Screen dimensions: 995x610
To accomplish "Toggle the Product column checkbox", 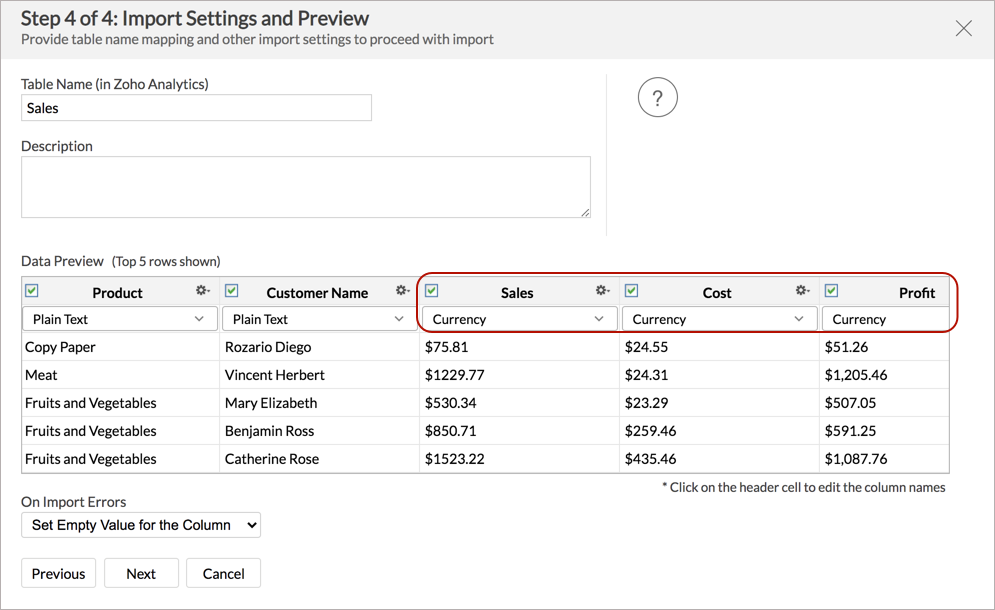I will (31, 290).
